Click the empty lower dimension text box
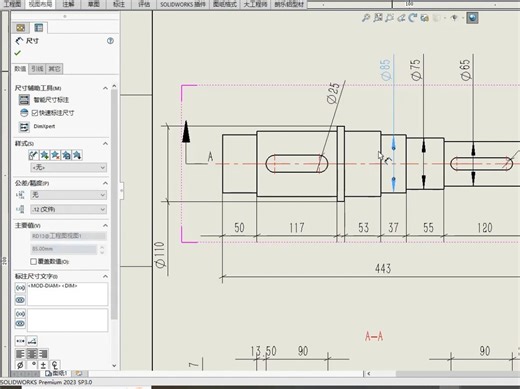The height and width of the screenshot is (389, 520). [68, 320]
